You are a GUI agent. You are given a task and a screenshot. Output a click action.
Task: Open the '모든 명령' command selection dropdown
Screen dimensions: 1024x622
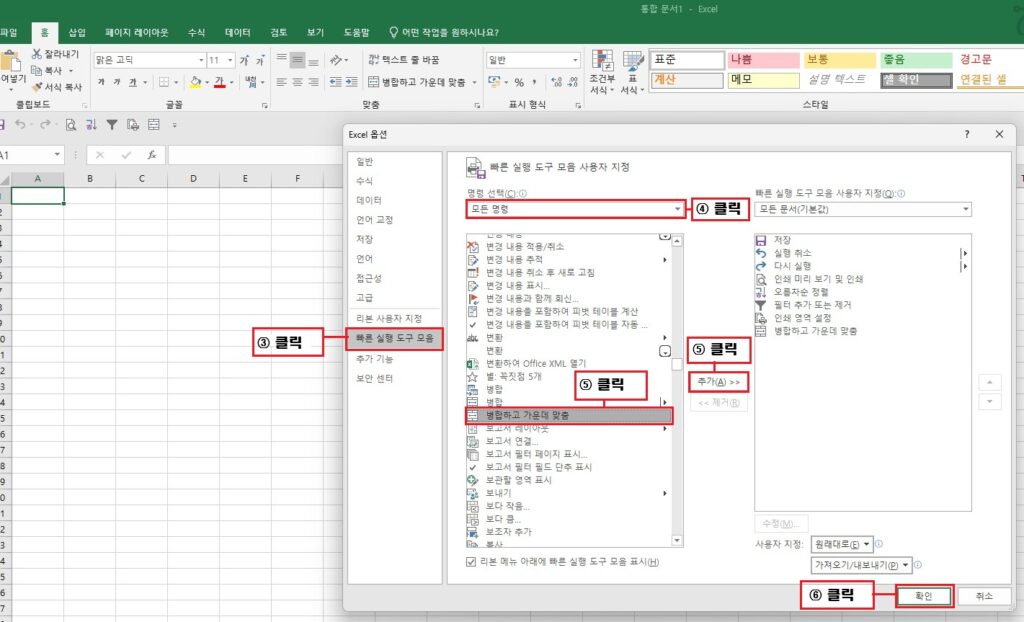(x=576, y=209)
